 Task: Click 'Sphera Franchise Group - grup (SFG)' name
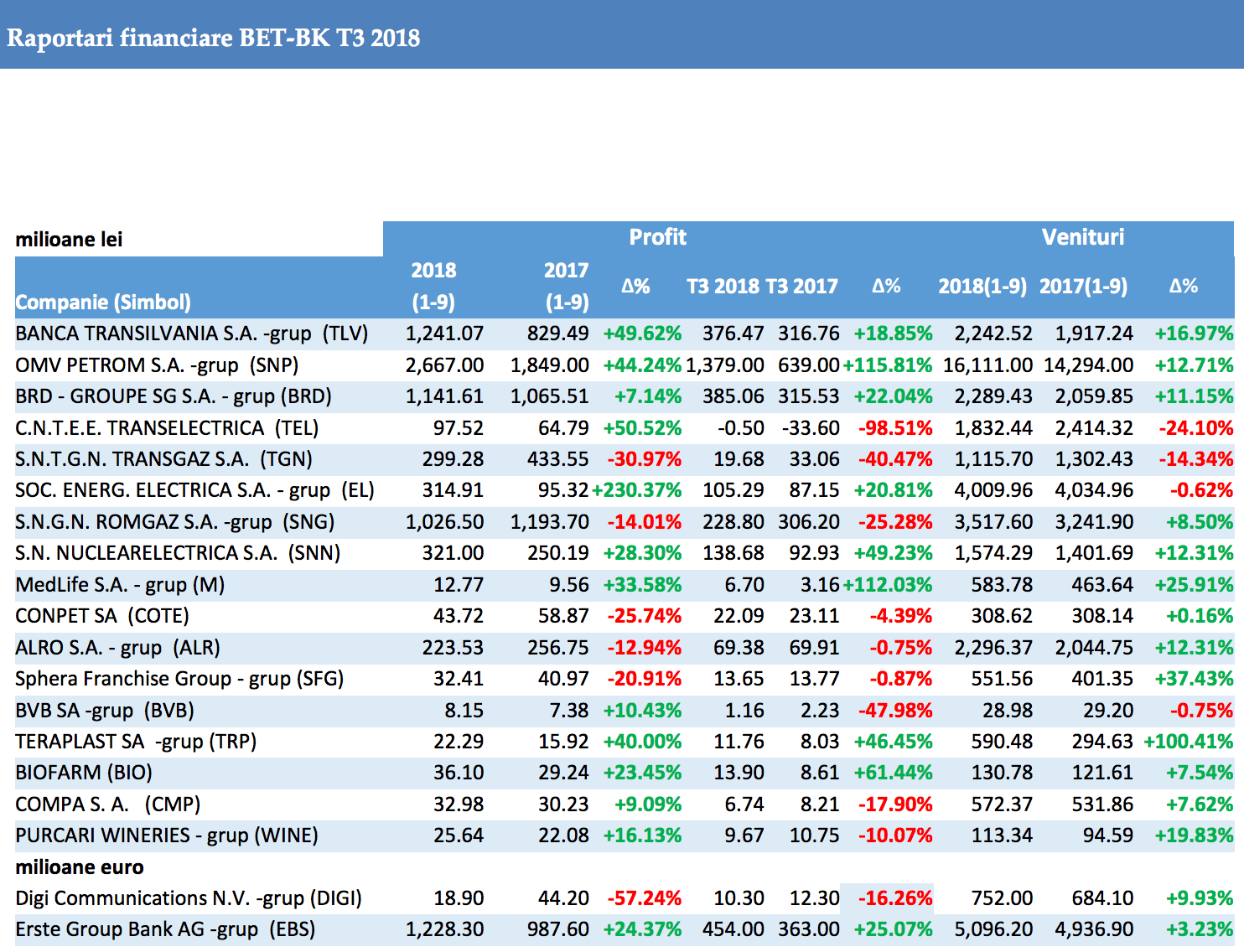click(x=179, y=679)
